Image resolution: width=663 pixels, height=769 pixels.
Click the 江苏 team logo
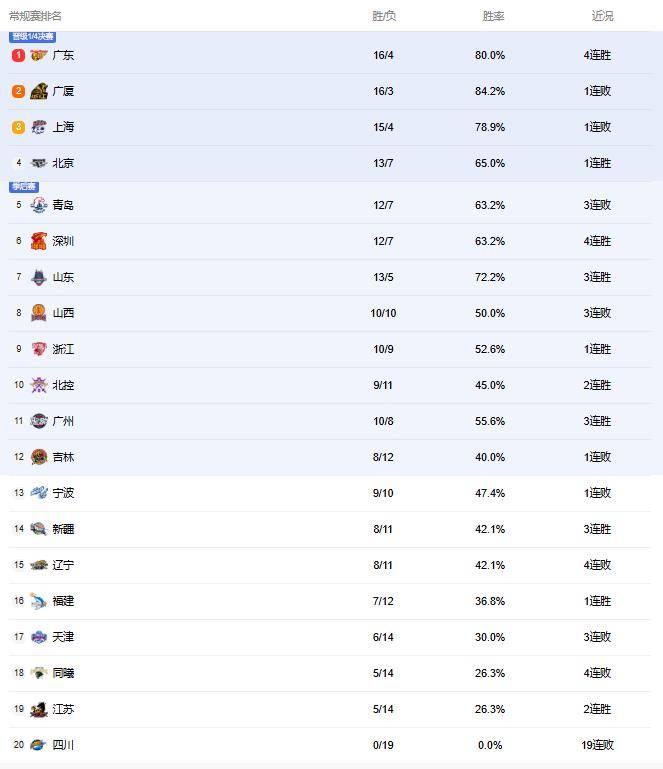[x=39, y=709]
